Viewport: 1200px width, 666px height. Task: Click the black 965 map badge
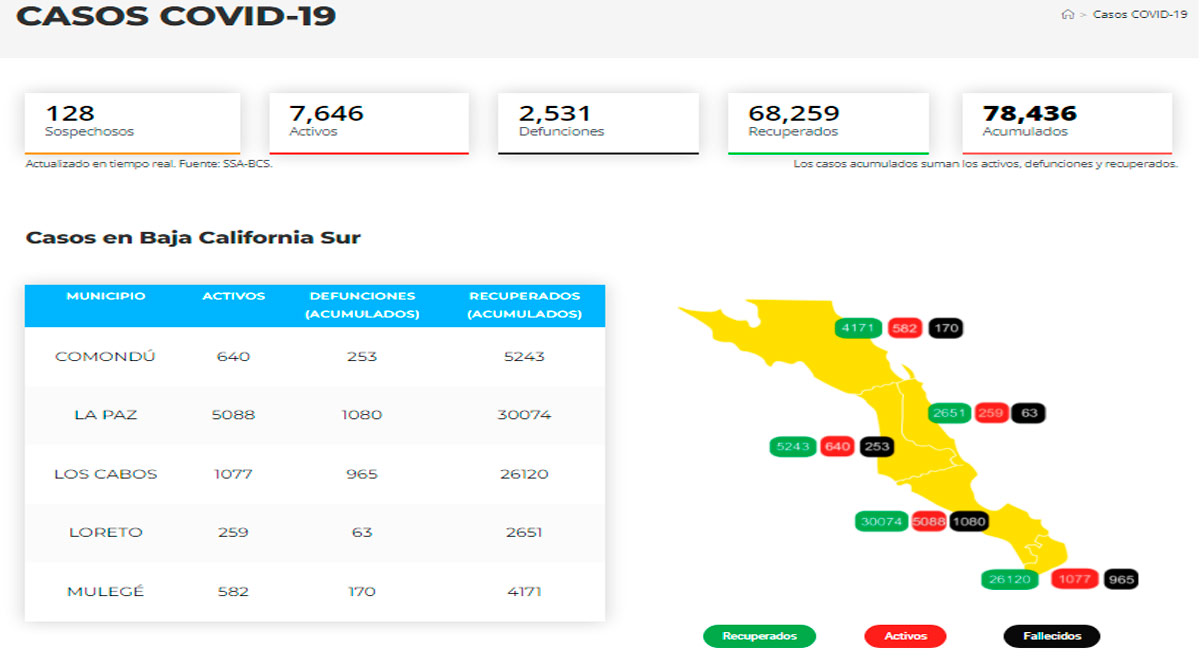pos(1121,579)
